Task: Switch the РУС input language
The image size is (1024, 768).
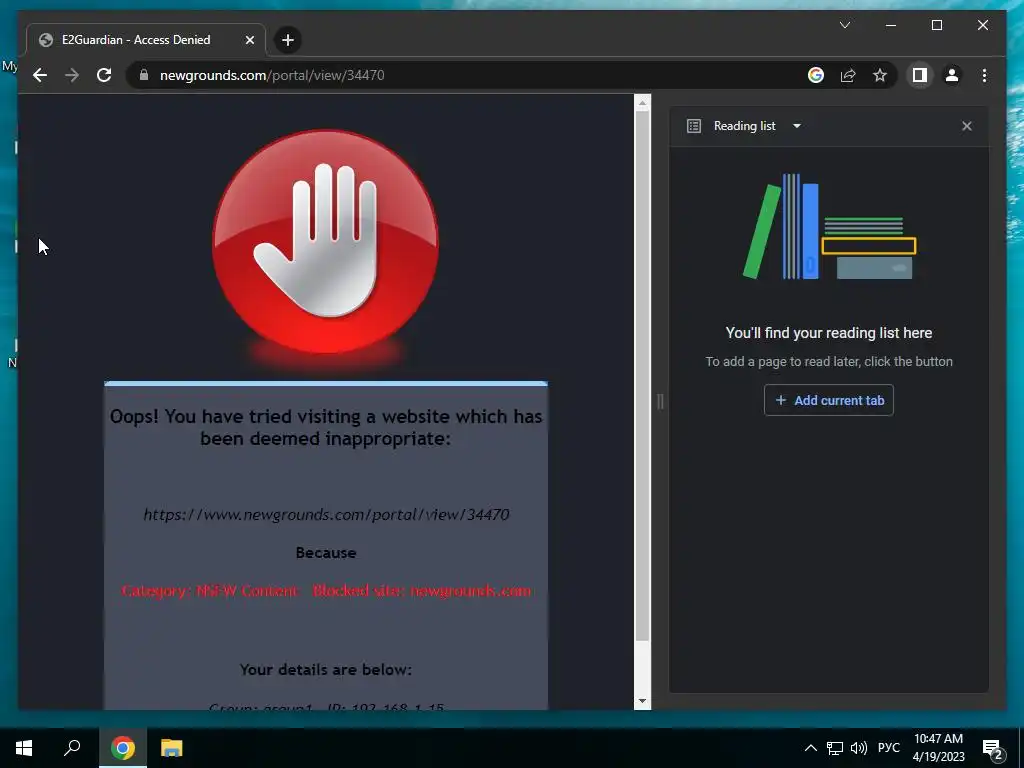Action: click(x=889, y=748)
